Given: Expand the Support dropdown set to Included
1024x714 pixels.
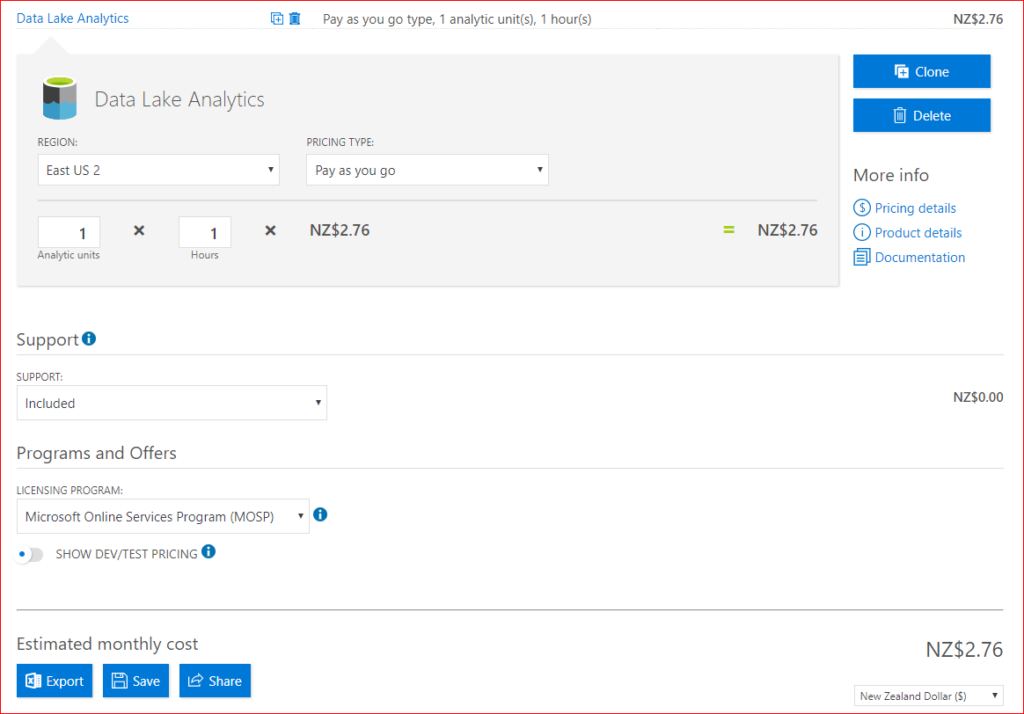Looking at the screenshot, I should tap(172, 403).
